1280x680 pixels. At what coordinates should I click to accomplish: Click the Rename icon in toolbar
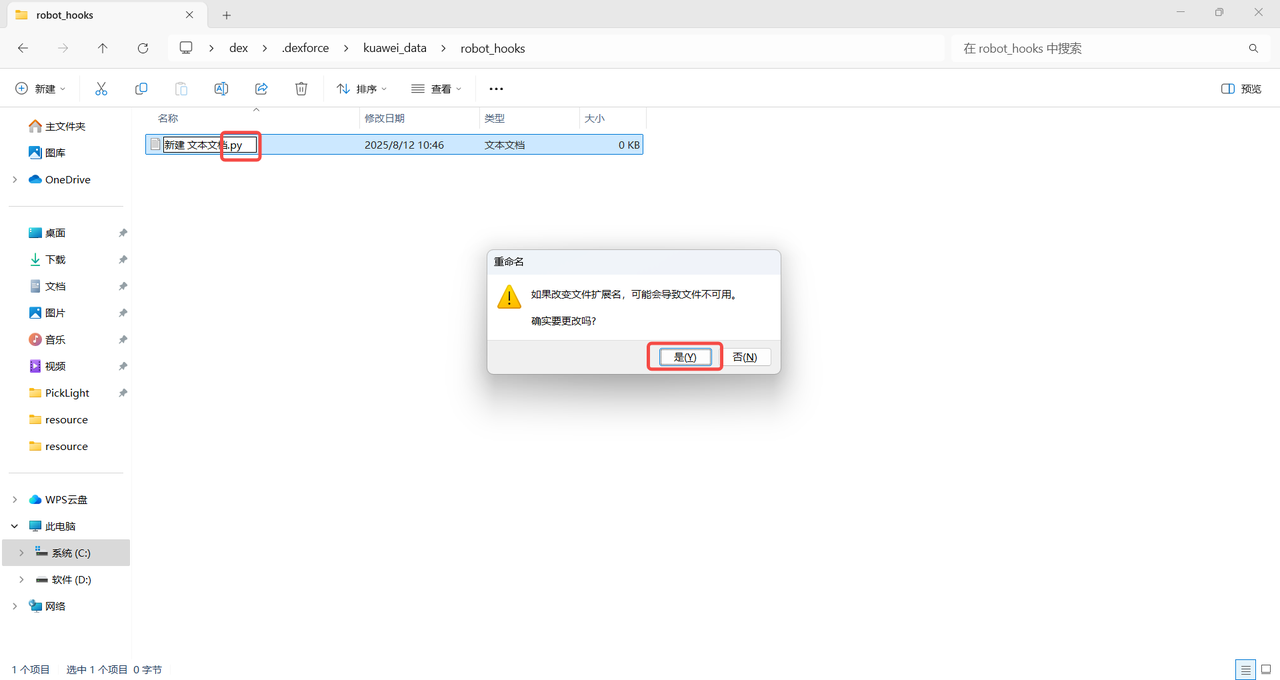click(x=221, y=89)
